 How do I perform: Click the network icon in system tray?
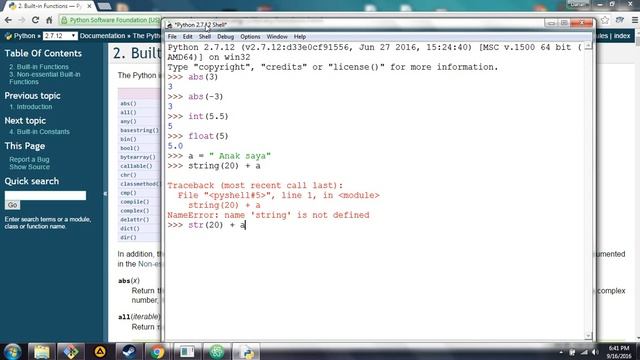tap(584, 352)
